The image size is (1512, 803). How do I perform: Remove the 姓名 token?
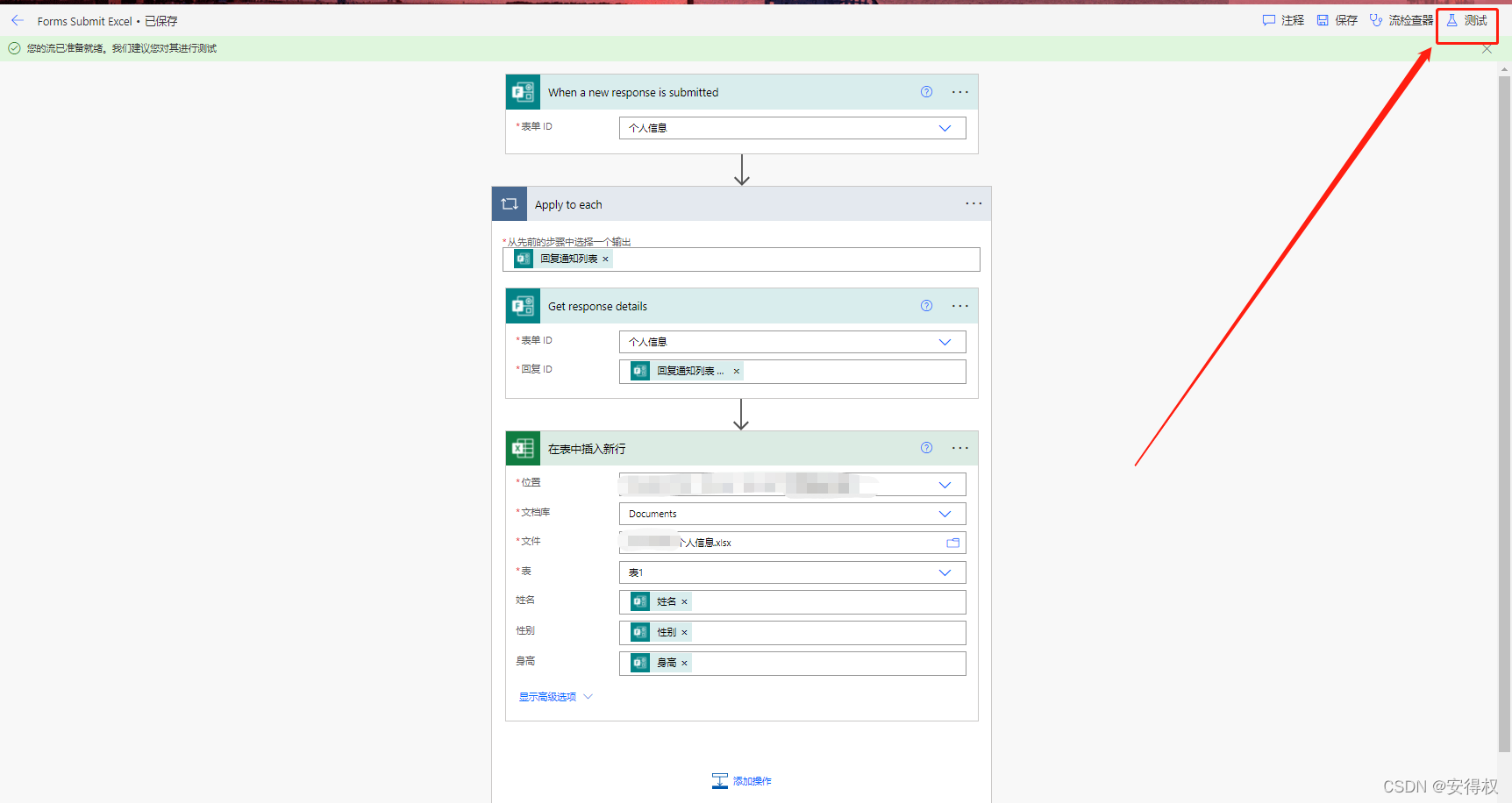tap(684, 601)
